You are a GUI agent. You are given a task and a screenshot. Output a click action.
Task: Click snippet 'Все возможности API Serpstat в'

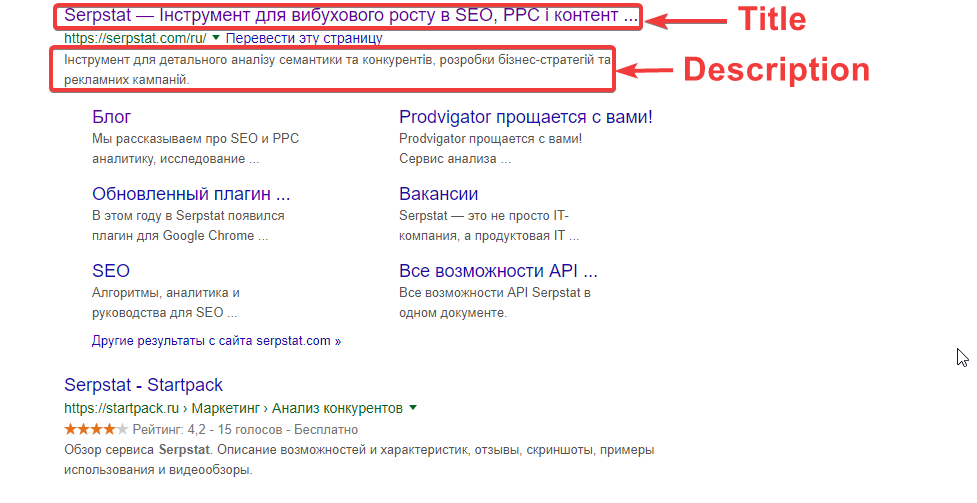pyautogui.click(x=495, y=292)
